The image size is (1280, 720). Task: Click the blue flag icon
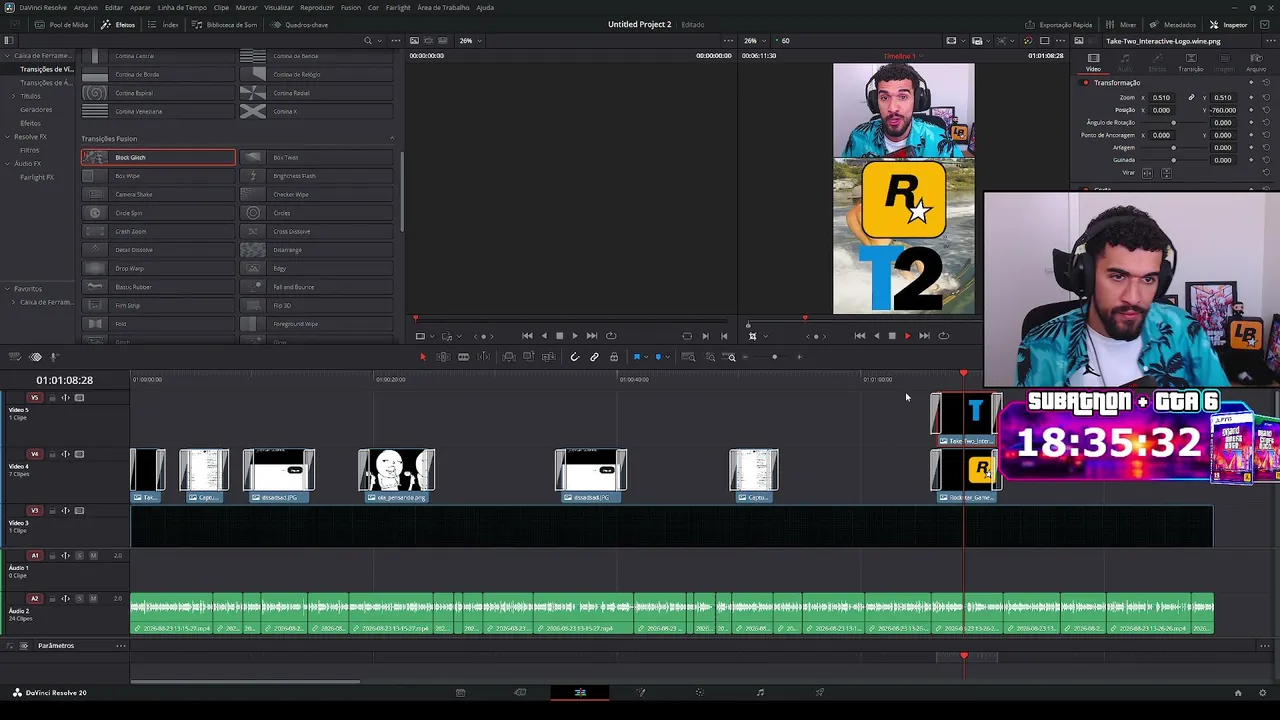point(636,357)
